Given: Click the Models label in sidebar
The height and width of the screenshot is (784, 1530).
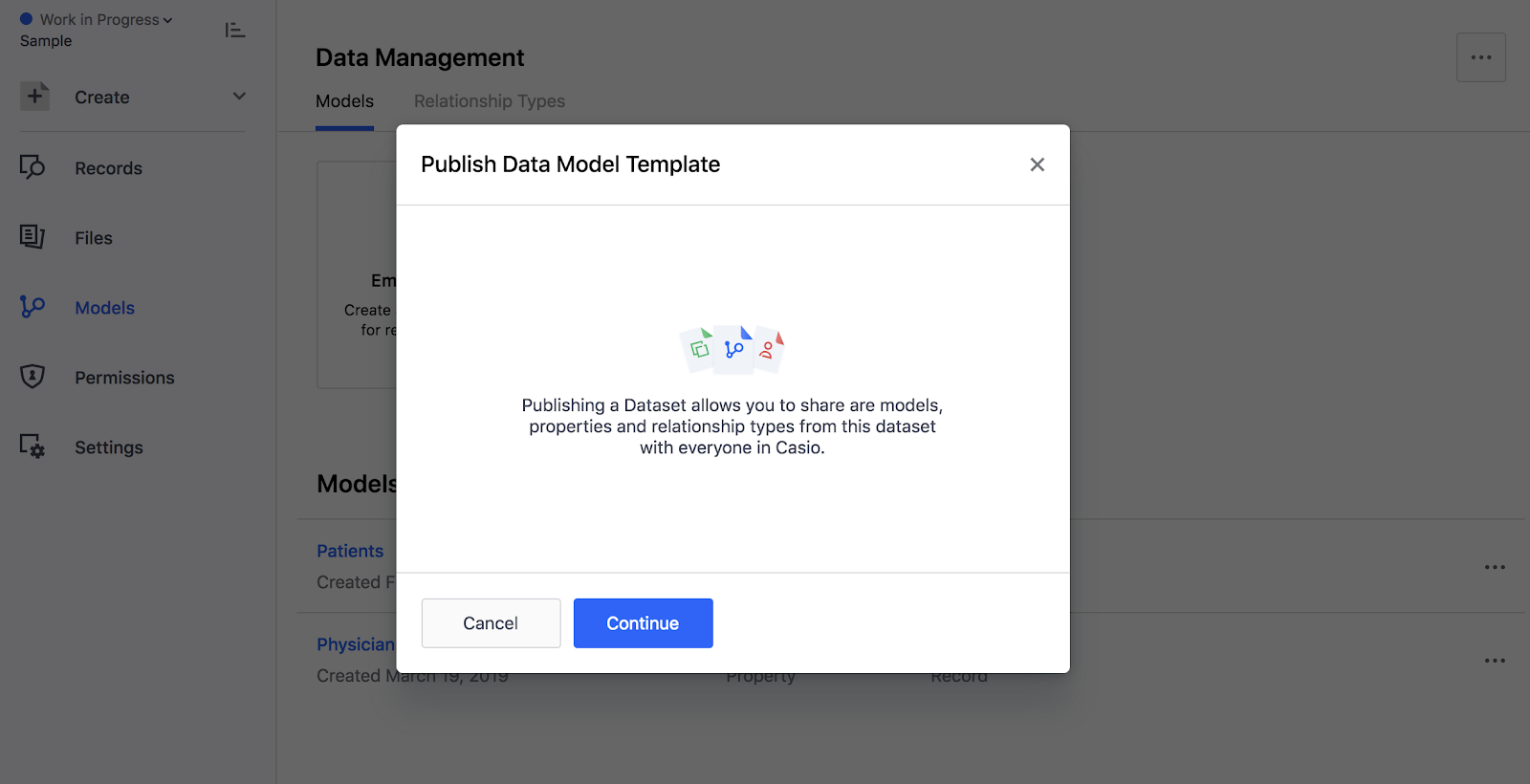Looking at the screenshot, I should click(105, 308).
